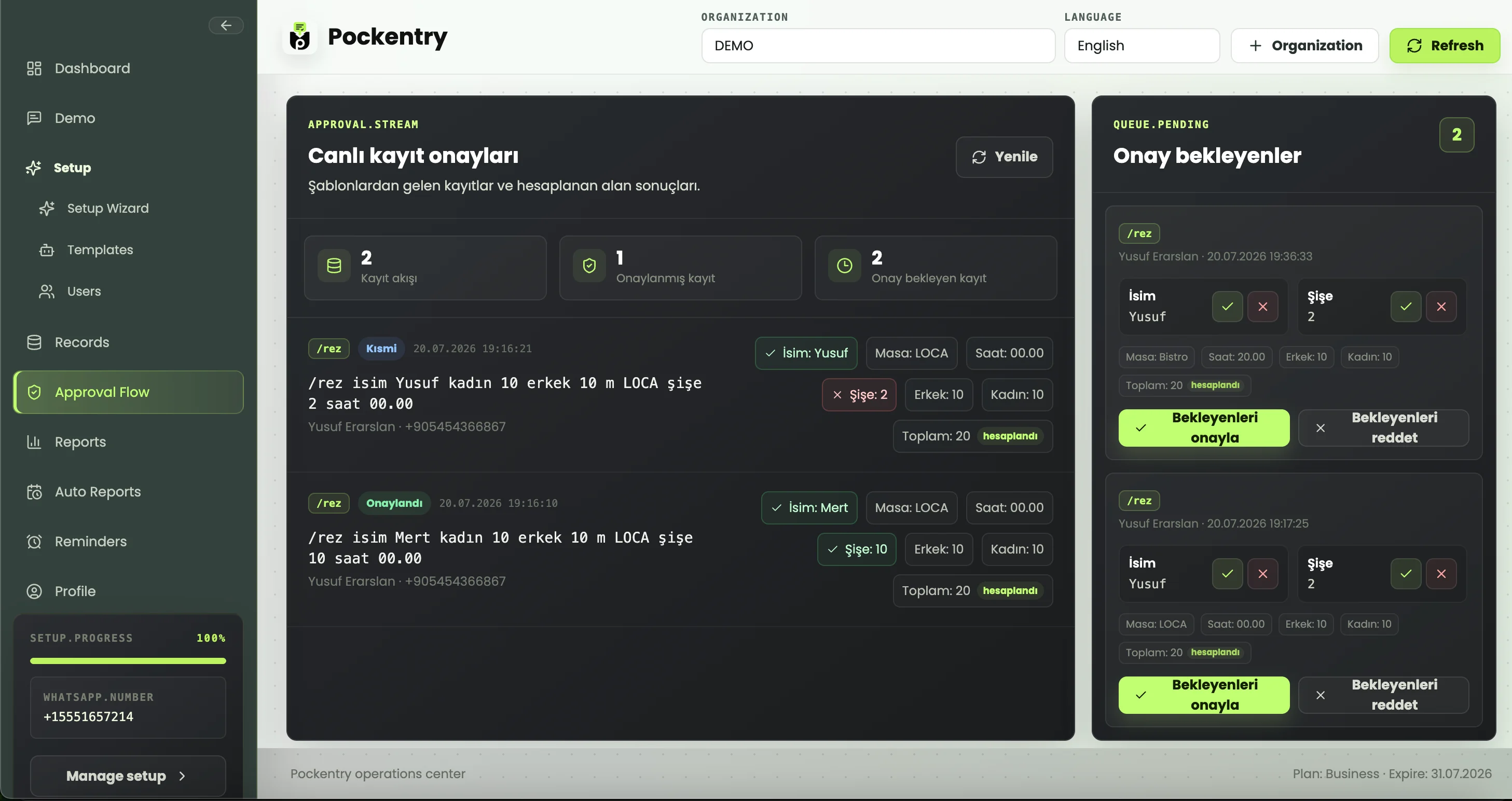Open the Organization dropdown showing DEMO
This screenshot has width=1512, height=801.
pyautogui.click(x=878, y=46)
